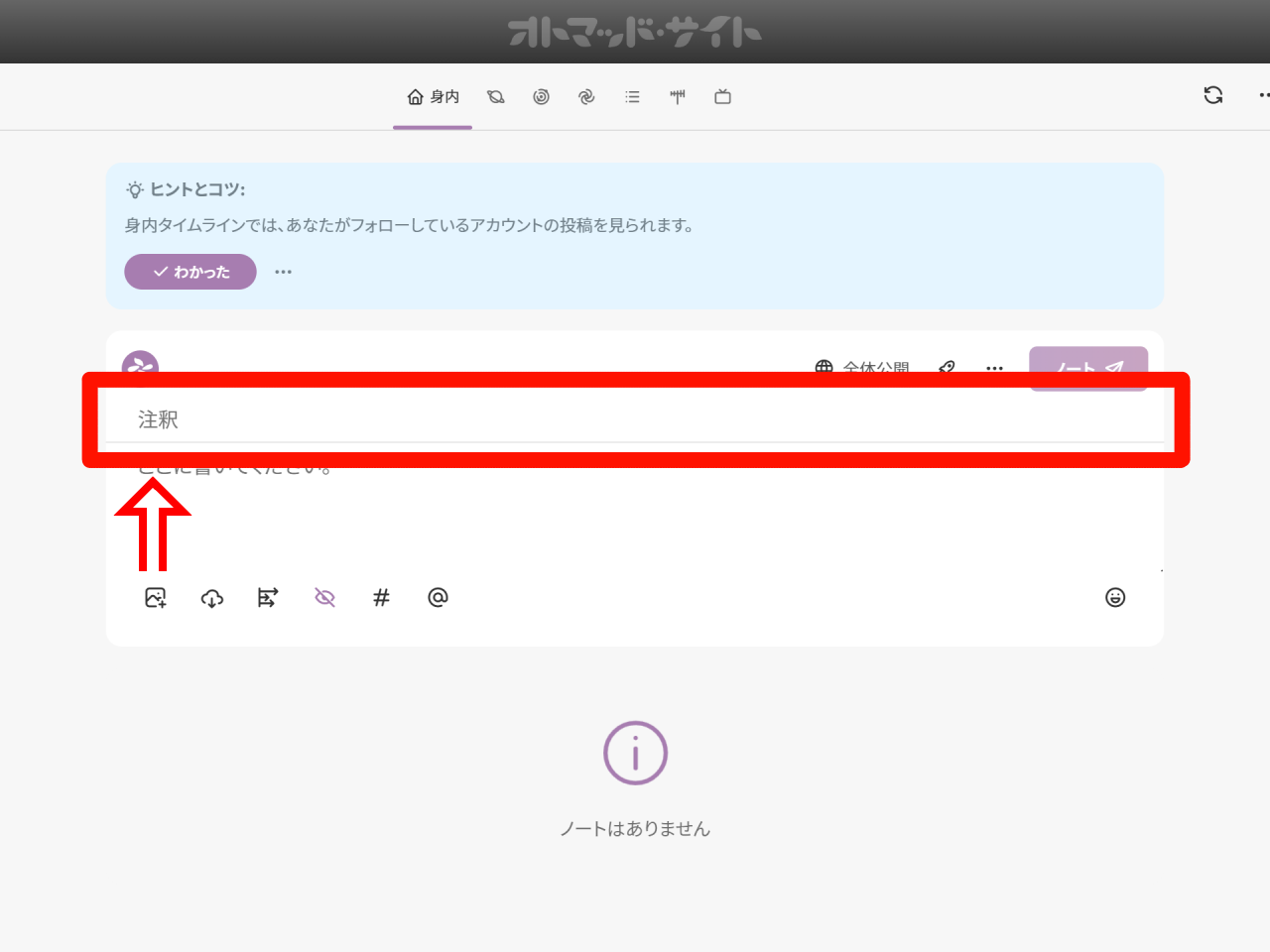Reload the timeline with refresh icon
Image resolution: width=1270 pixels, height=952 pixels.
1212,95
